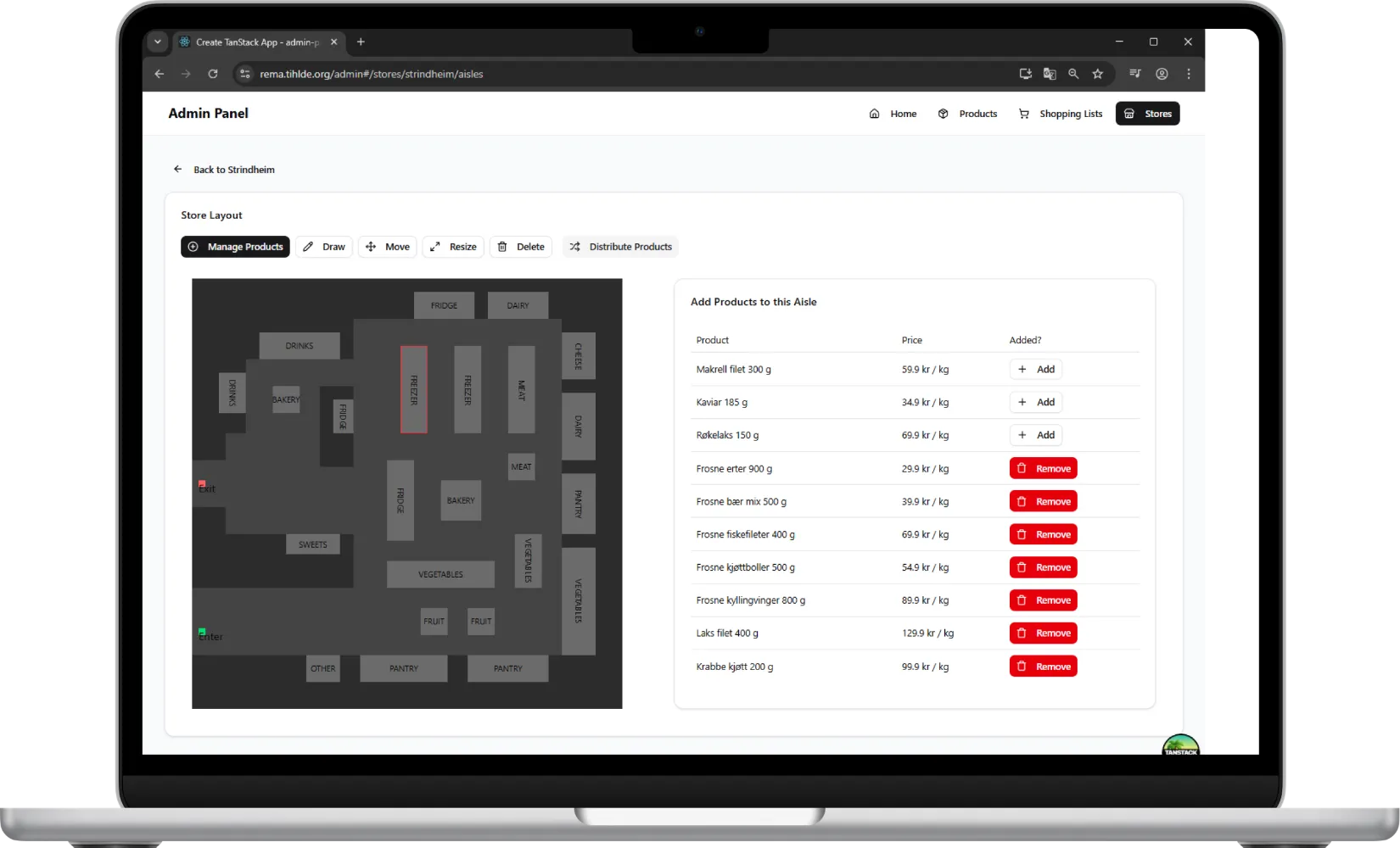Open a new browser tab
The width and height of the screenshot is (1400, 848).
coord(361,42)
